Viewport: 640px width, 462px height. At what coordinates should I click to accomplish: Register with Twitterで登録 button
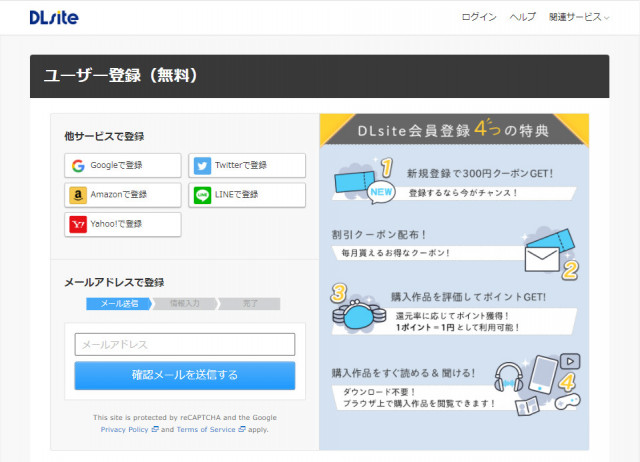[x=247, y=165]
